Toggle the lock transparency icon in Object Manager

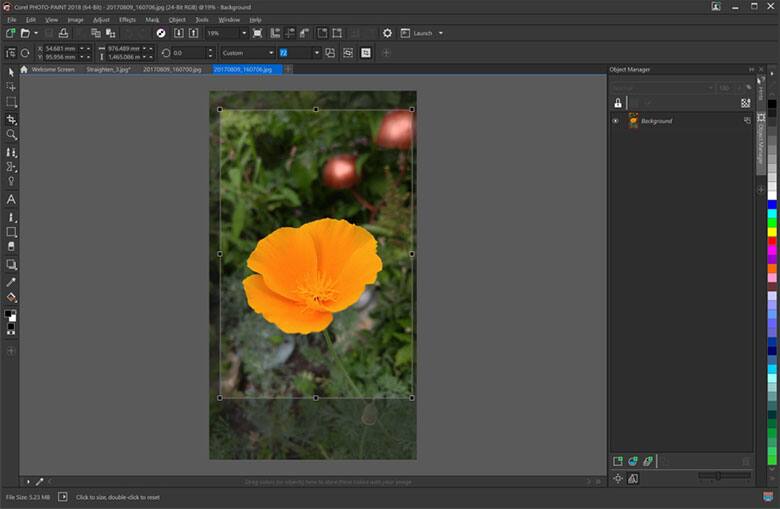pyautogui.click(x=618, y=103)
